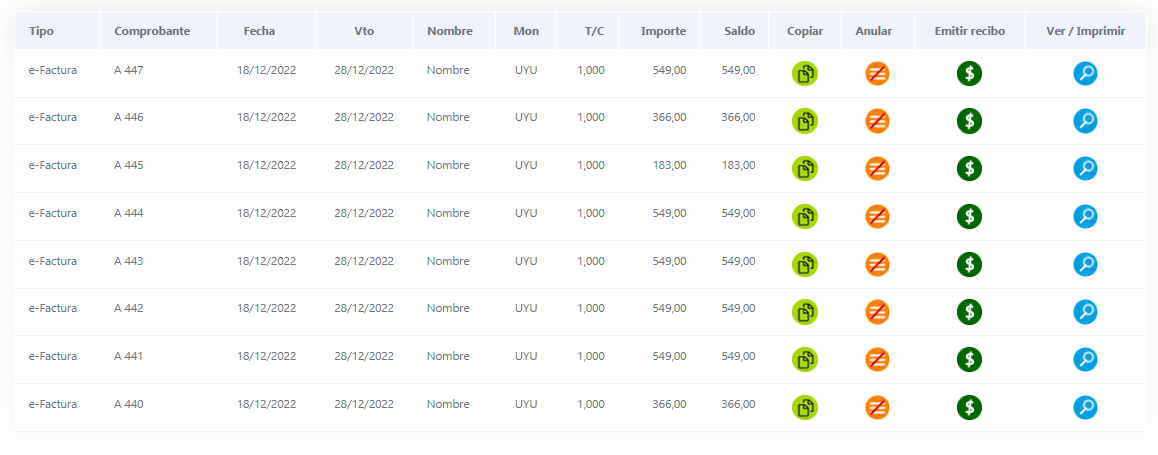Issue receipt for invoice A 445
The height and width of the screenshot is (455, 1158).
pyautogui.click(x=969, y=168)
